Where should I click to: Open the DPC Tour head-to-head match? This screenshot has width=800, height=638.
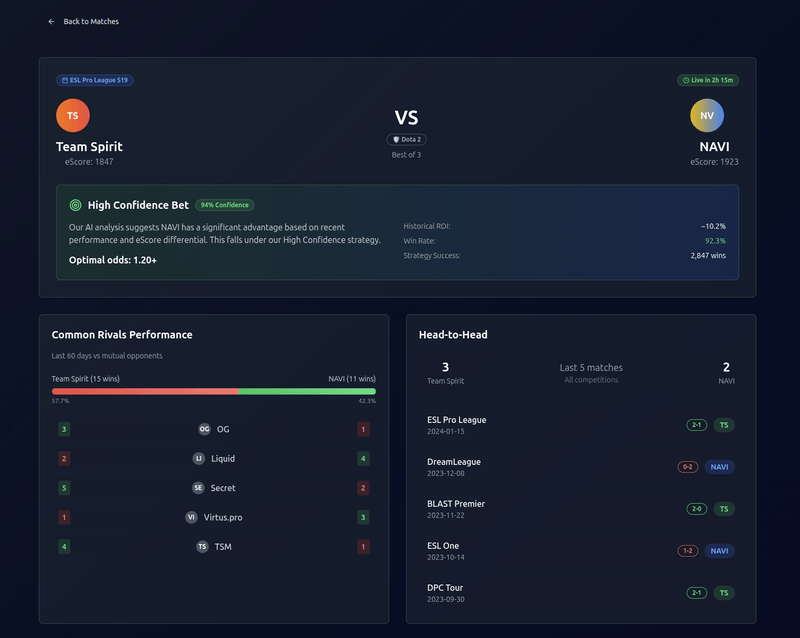tap(581, 593)
